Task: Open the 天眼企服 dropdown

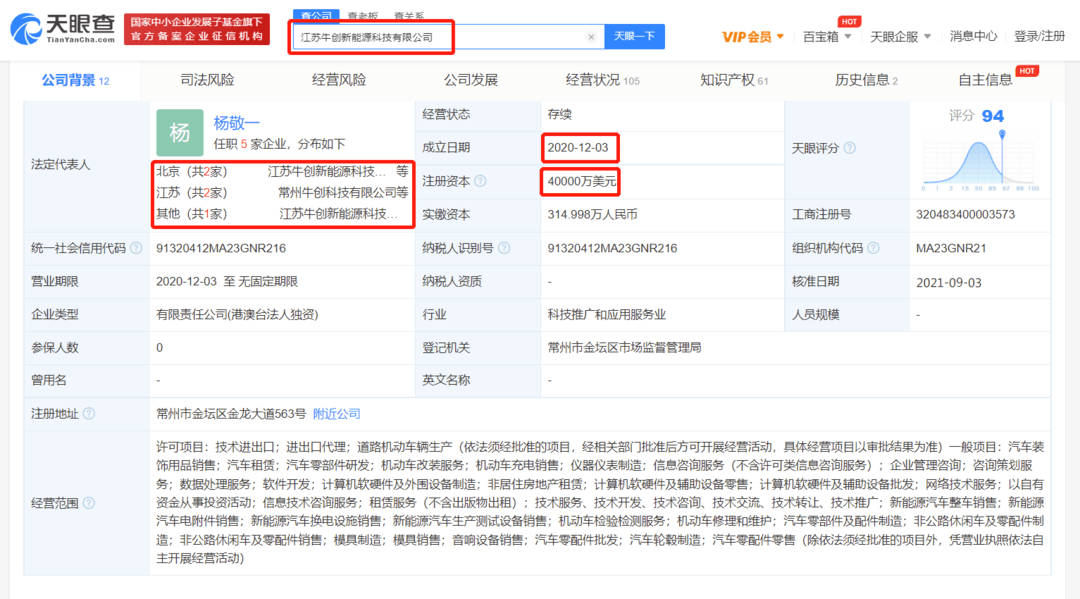Action: [x=900, y=36]
